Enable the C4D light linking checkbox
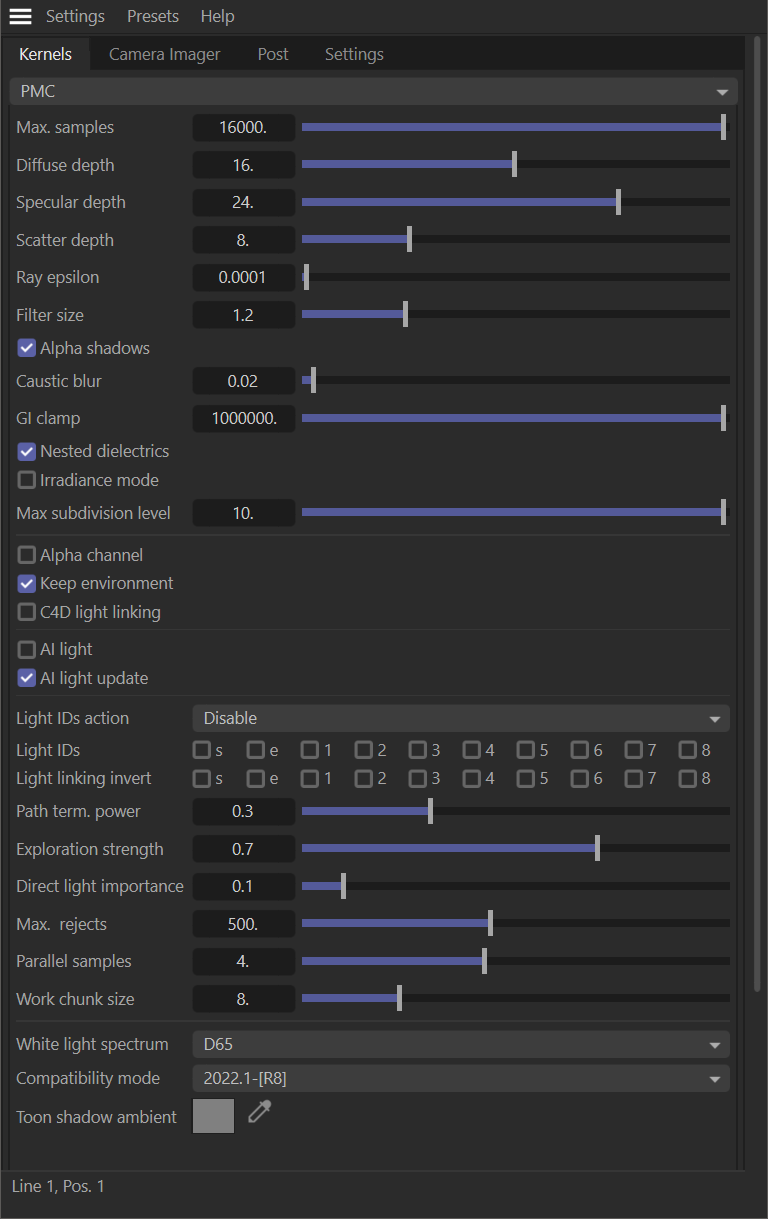This screenshot has width=768, height=1219. pos(27,612)
